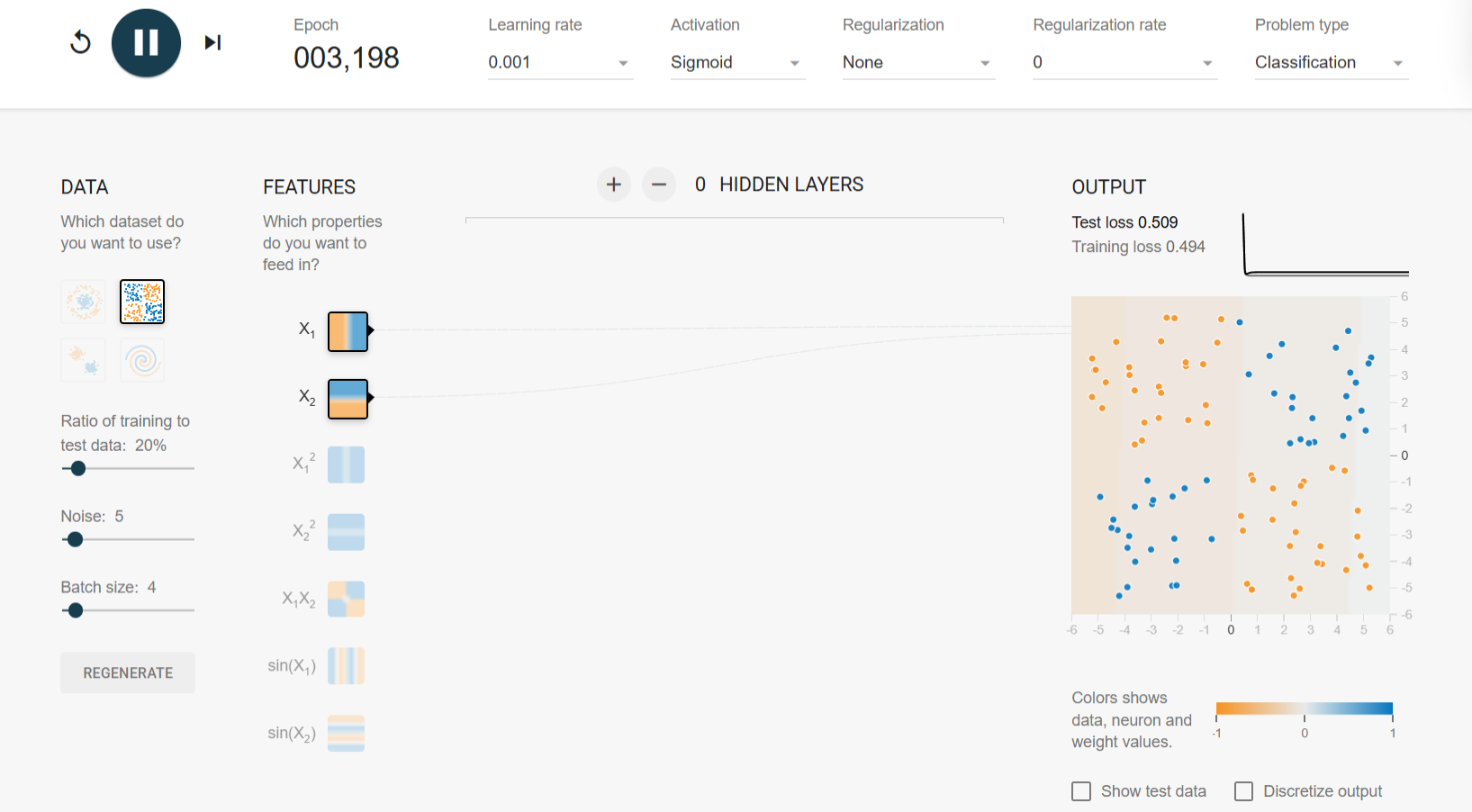Click the HIDDEN LAYERS heading
Screen dimensions: 1472x812
791,185
